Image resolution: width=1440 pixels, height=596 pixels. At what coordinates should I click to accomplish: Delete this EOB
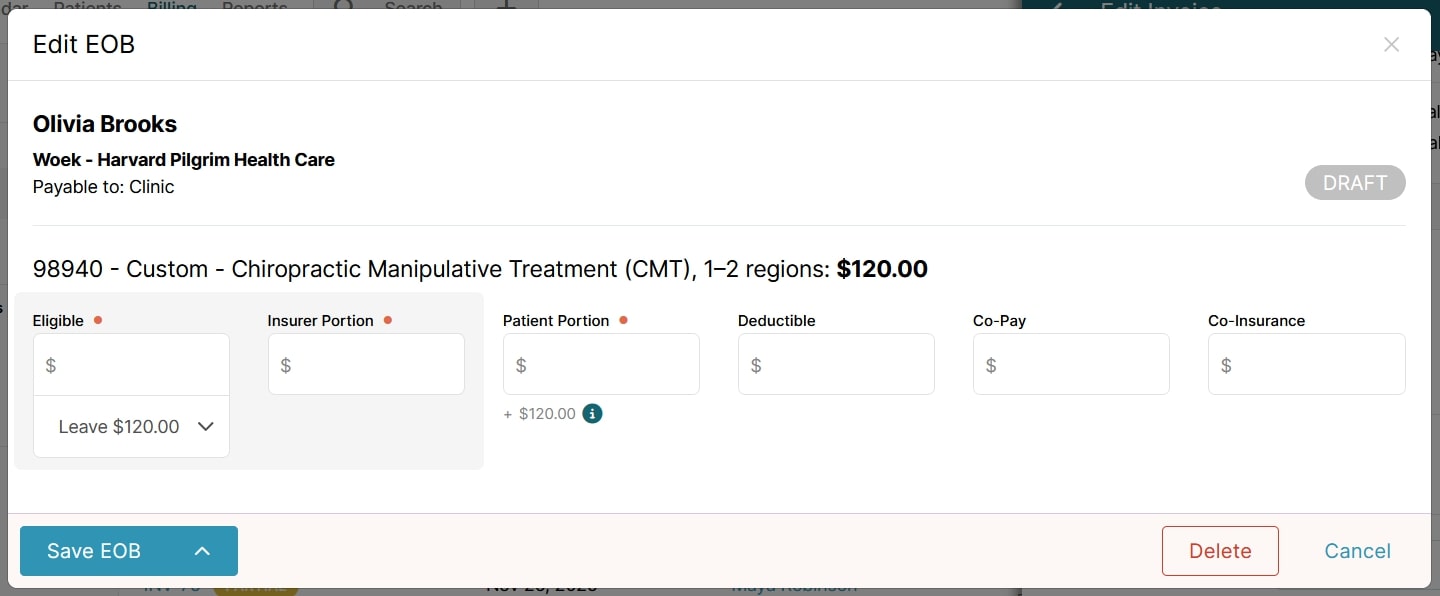point(1220,551)
